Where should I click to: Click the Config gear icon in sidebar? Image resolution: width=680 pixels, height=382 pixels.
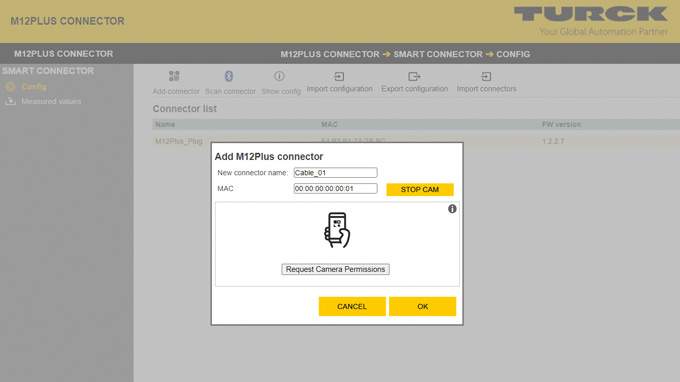(10, 87)
